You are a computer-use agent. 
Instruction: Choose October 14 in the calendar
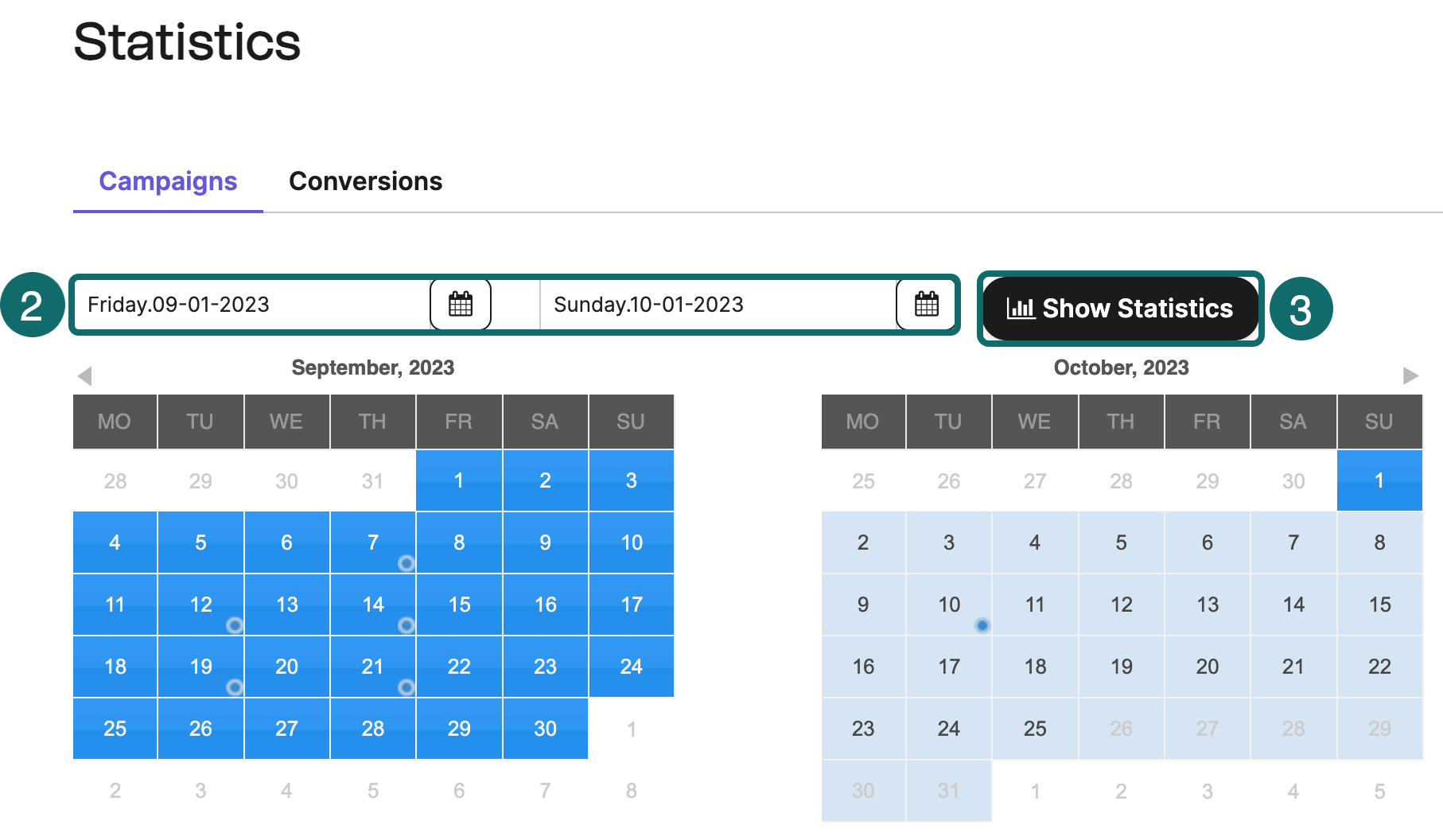click(1293, 605)
